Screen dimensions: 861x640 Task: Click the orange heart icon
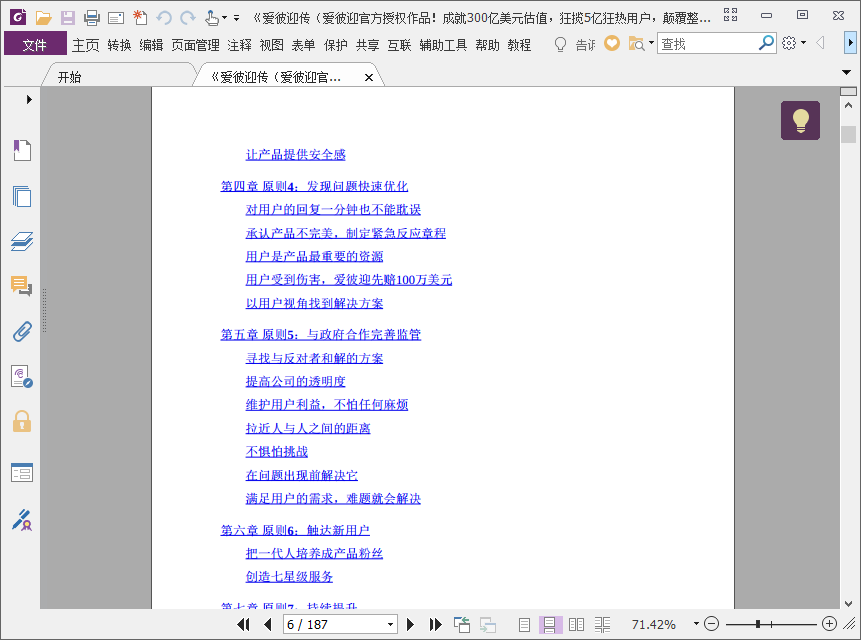[x=612, y=43]
